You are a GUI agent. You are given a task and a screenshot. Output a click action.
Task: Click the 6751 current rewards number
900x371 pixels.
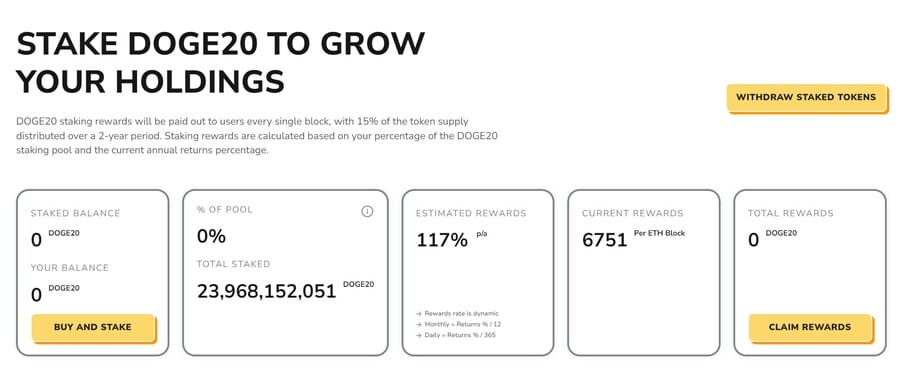click(x=604, y=240)
